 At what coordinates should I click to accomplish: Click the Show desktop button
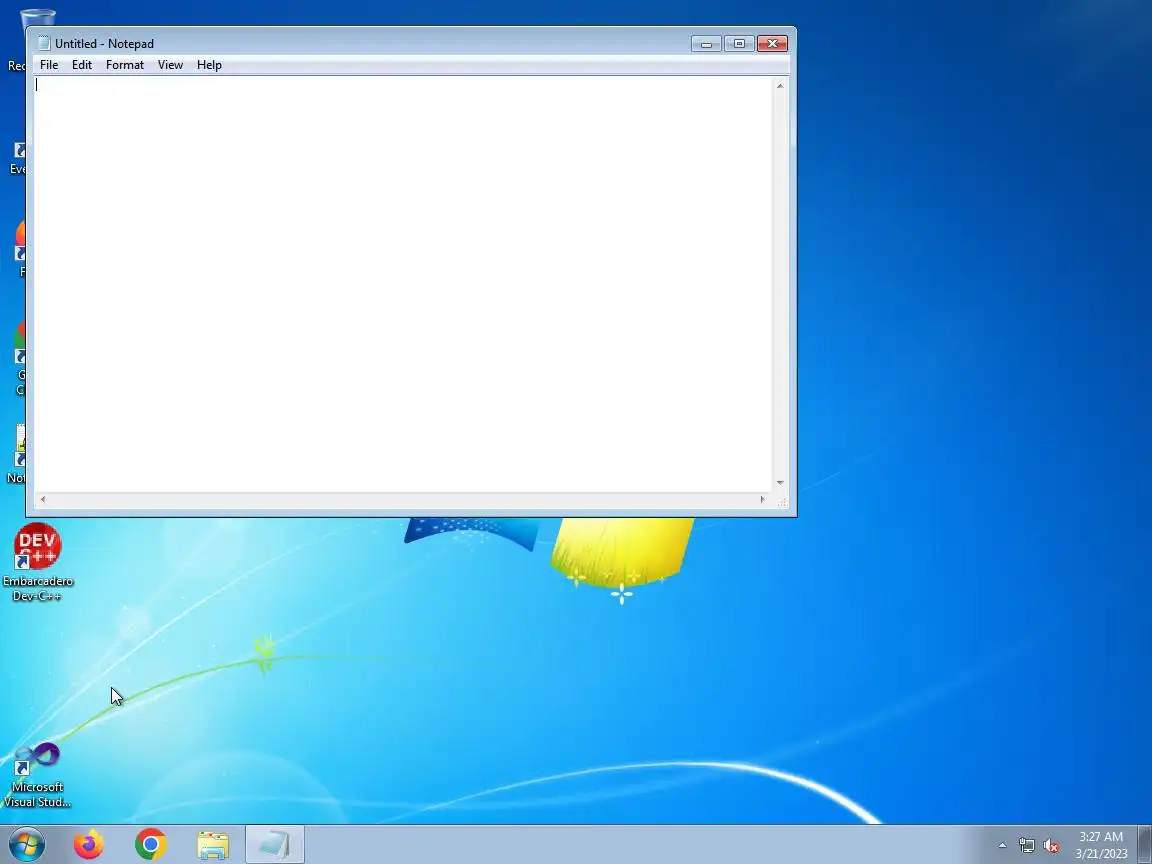(1145, 844)
